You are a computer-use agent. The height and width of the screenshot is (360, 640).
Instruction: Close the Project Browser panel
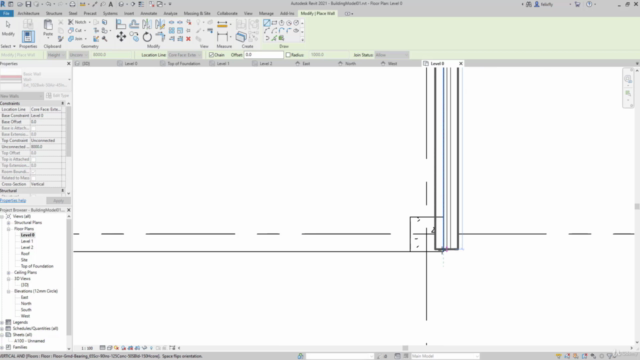point(69,210)
